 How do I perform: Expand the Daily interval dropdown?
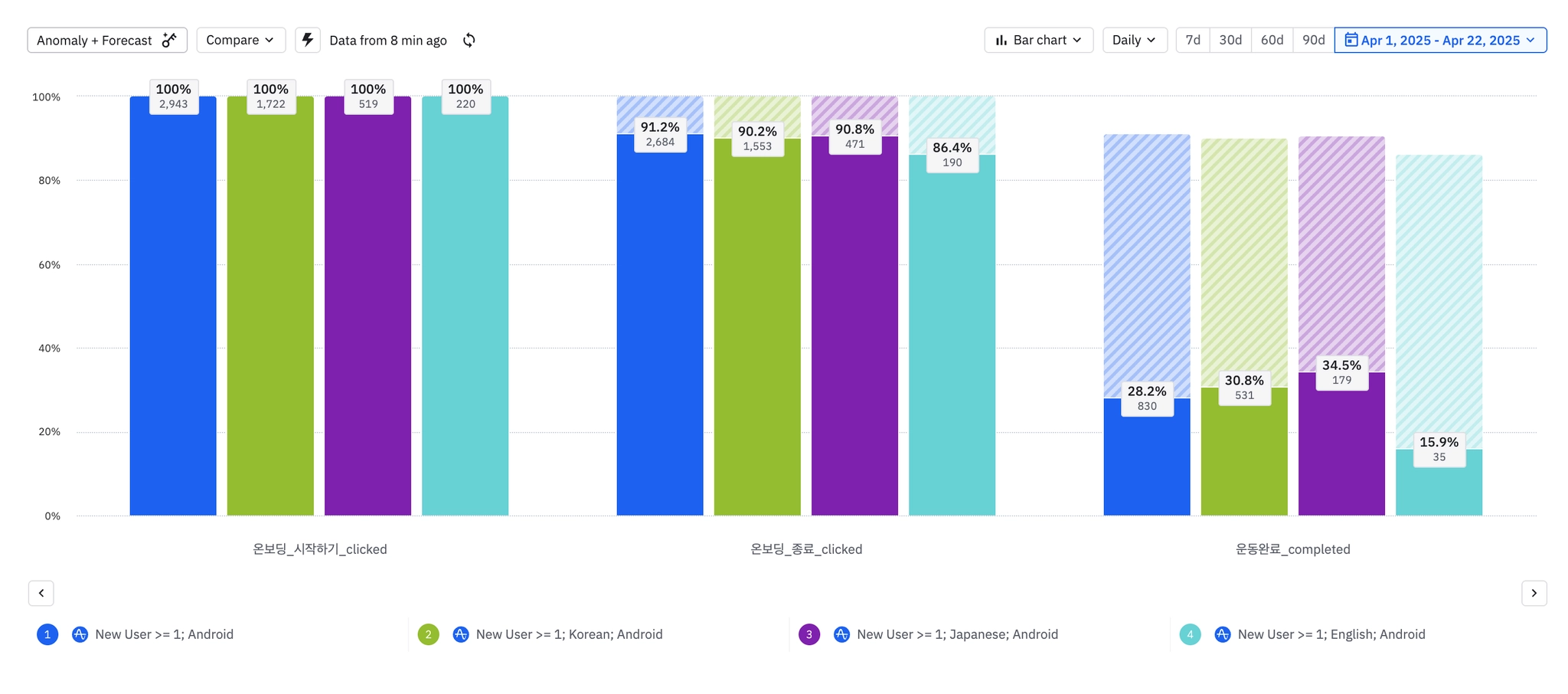coord(1135,40)
